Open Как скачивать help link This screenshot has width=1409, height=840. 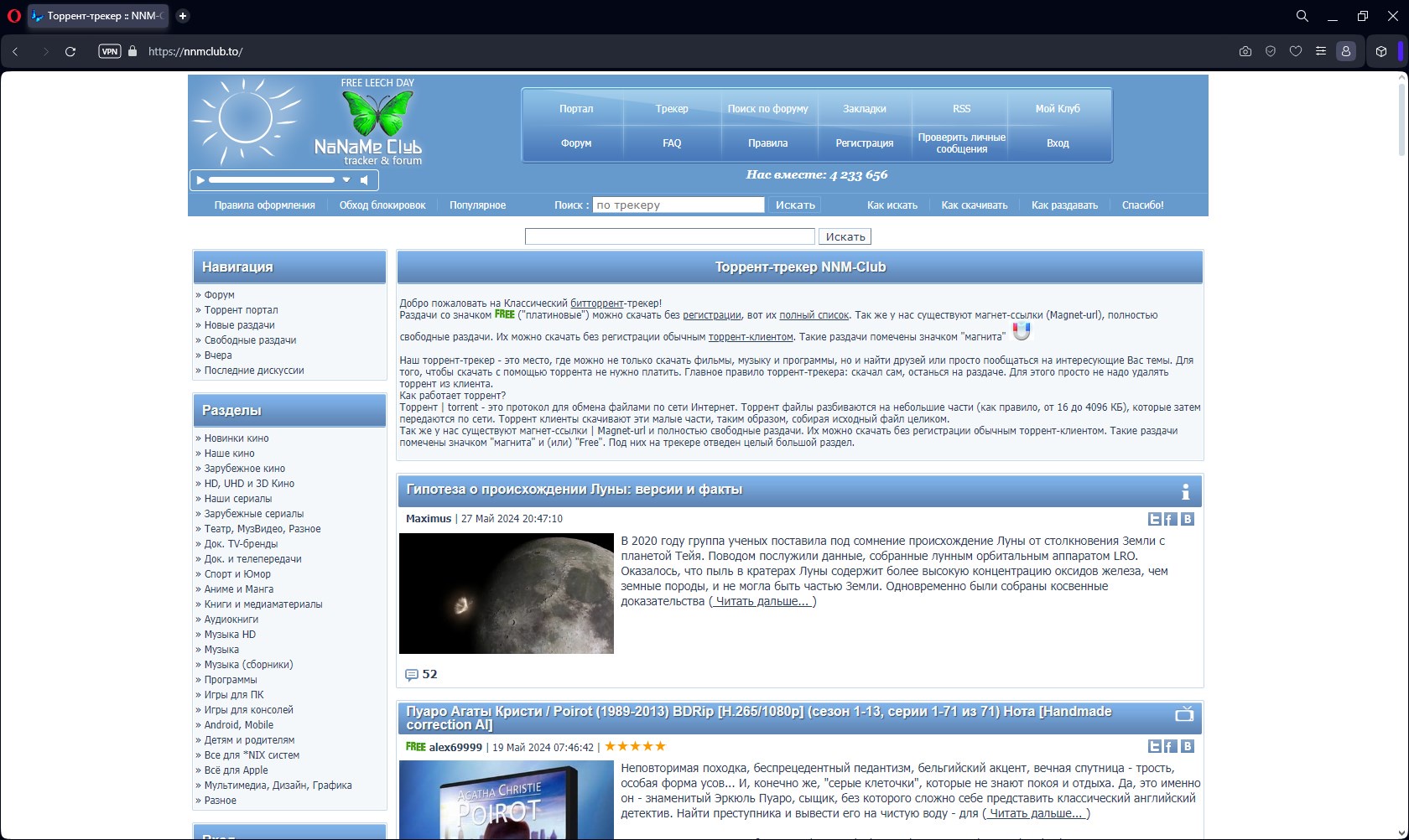pyautogui.click(x=975, y=205)
